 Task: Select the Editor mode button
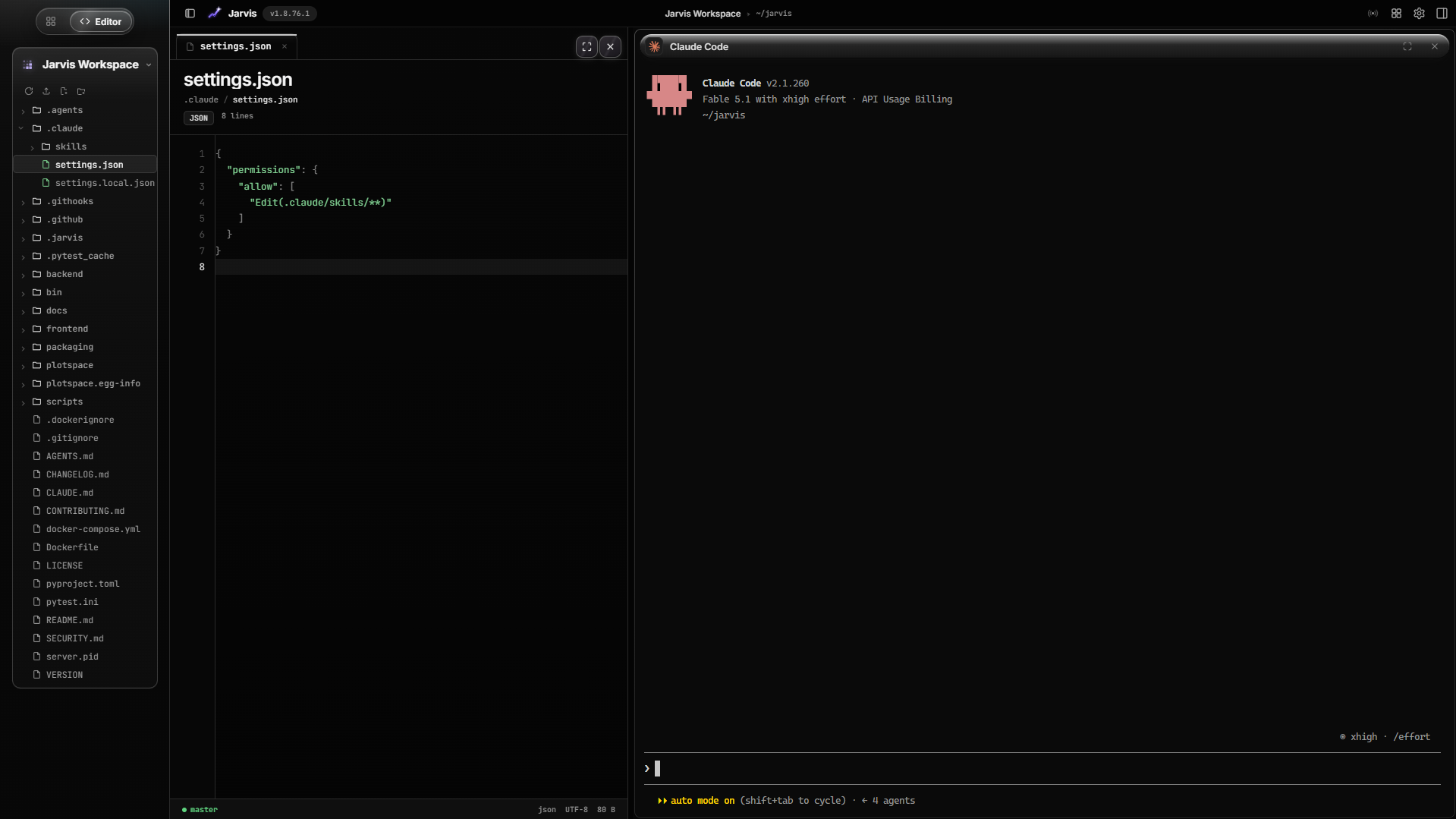pos(101,21)
